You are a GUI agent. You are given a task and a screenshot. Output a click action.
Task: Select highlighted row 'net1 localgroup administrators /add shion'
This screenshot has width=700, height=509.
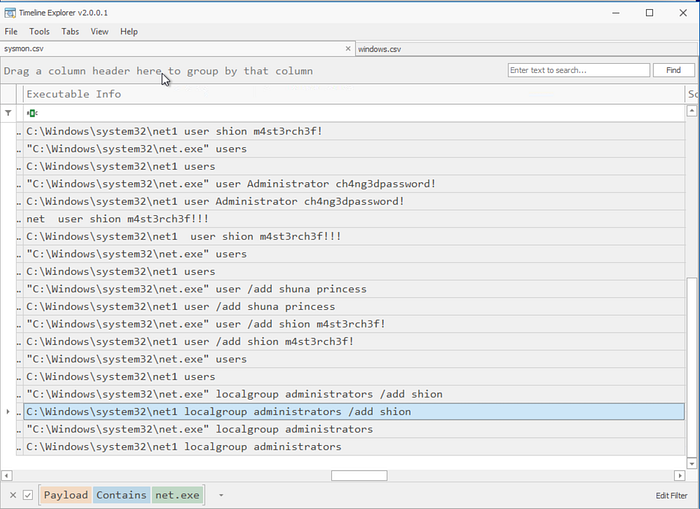pos(354,412)
